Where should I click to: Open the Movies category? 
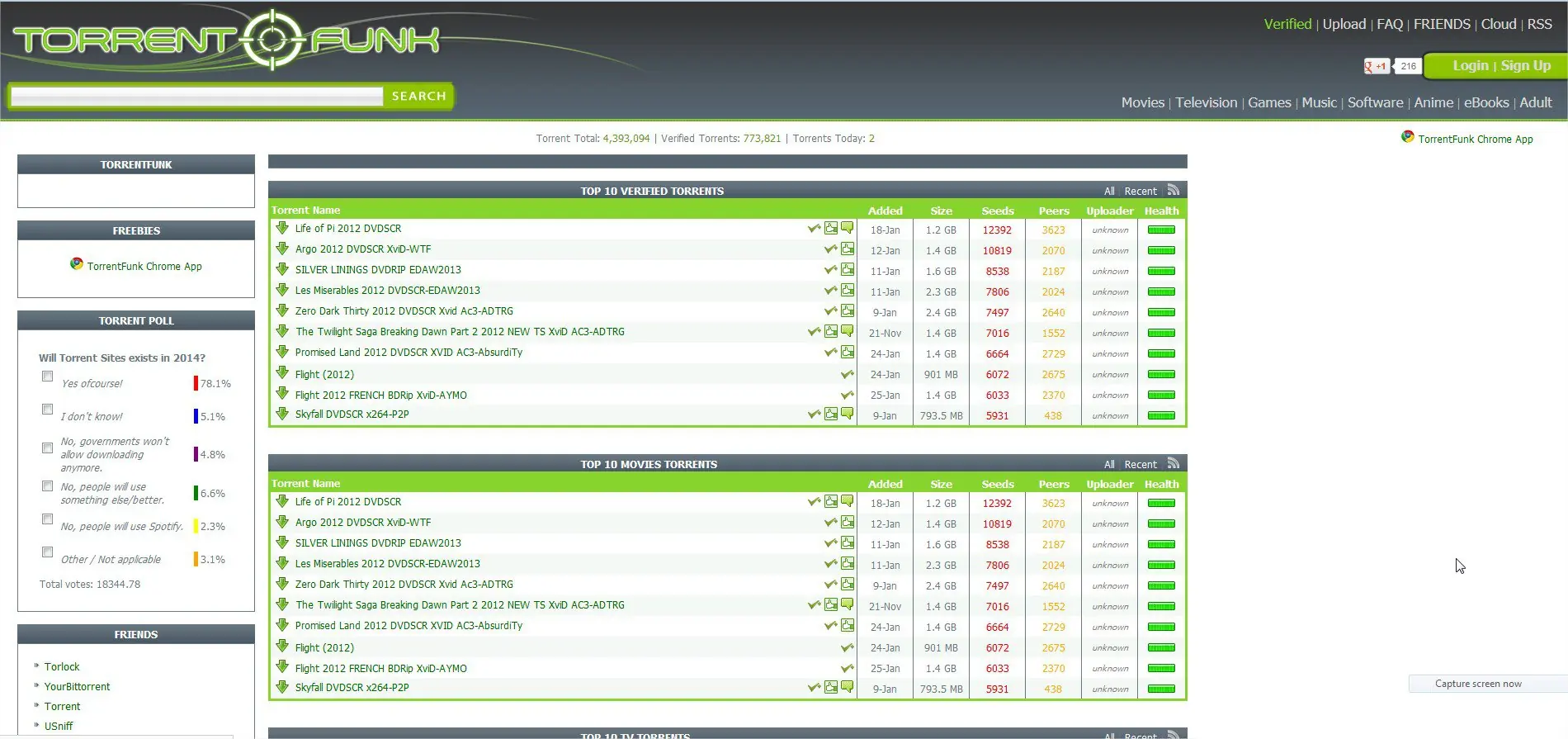tap(1143, 102)
